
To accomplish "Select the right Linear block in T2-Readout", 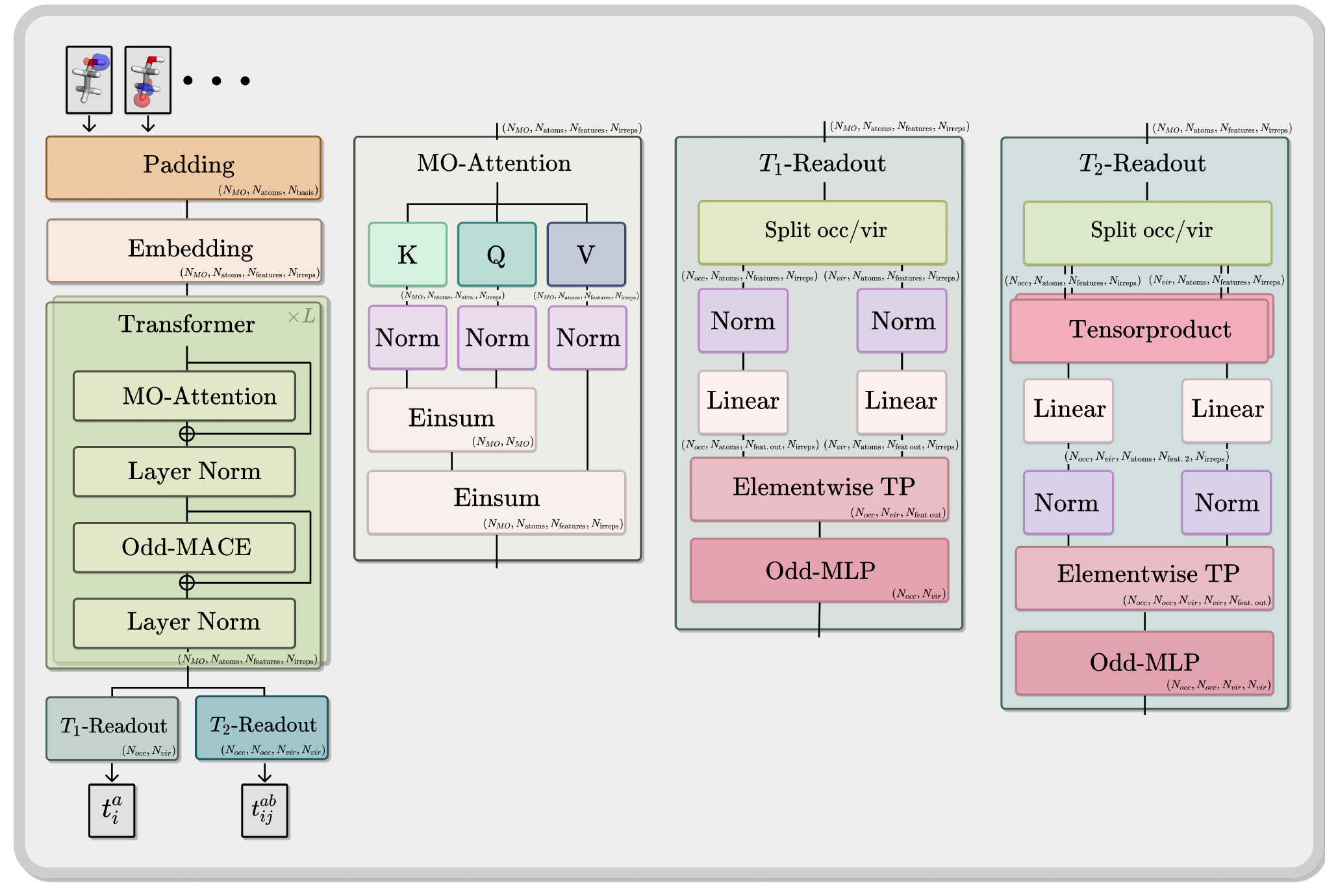I will click(1227, 411).
